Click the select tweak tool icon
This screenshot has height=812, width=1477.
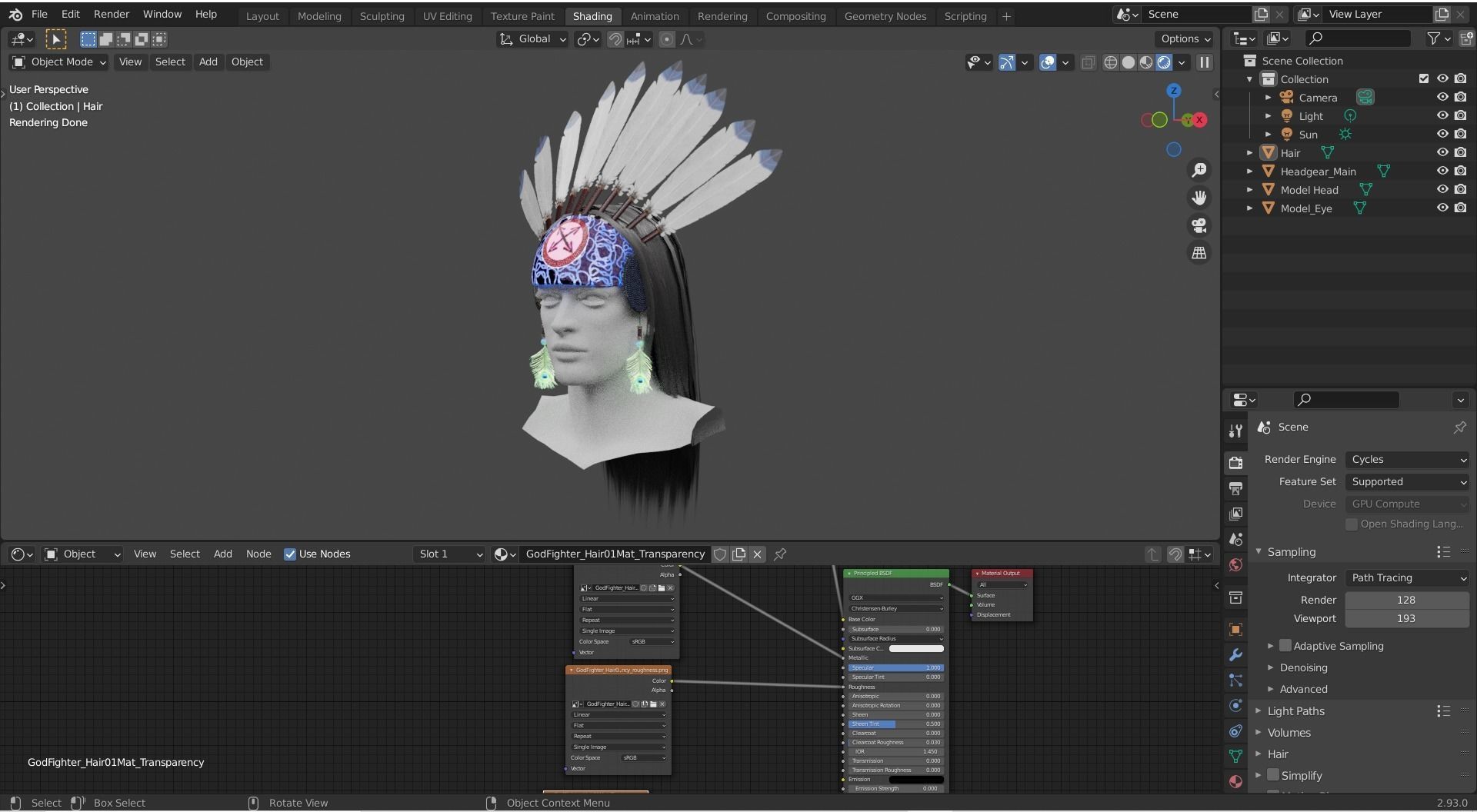click(x=55, y=39)
